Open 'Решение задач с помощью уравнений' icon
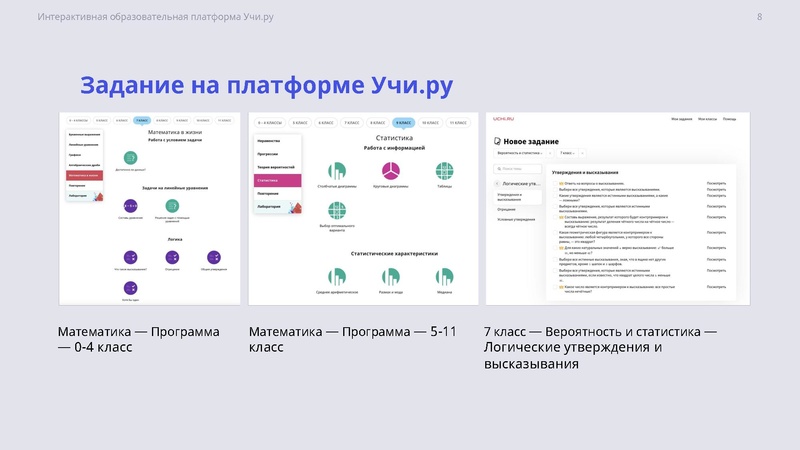 coord(172,206)
